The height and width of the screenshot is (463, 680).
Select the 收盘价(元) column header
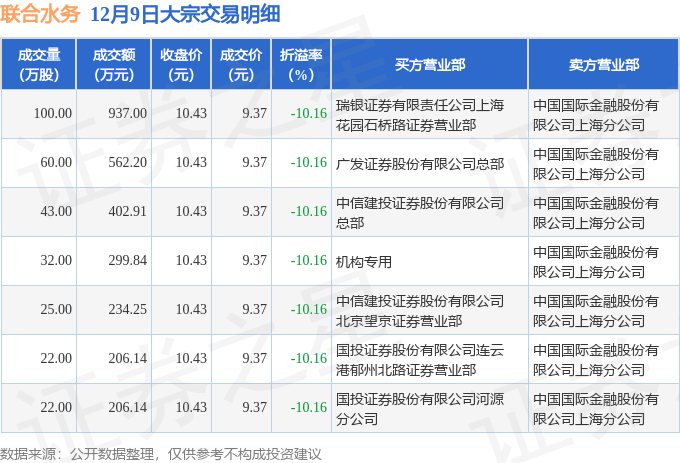pyautogui.click(x=181, y=64)
